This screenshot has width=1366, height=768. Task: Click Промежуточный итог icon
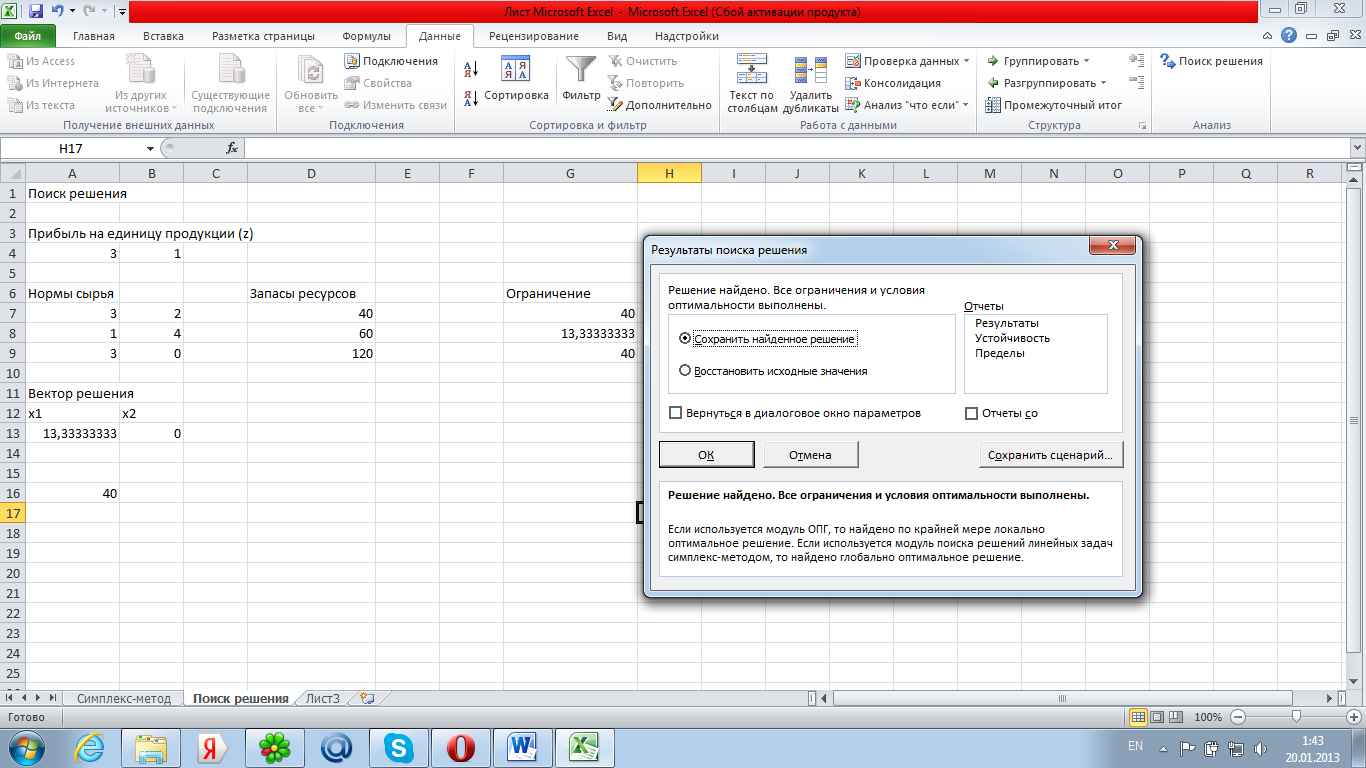993,105
